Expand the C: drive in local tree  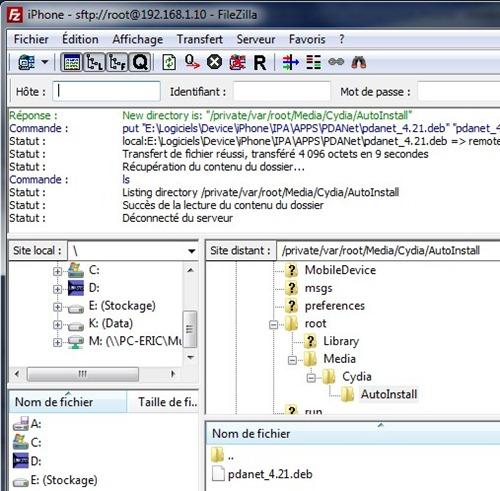point(57,271)
